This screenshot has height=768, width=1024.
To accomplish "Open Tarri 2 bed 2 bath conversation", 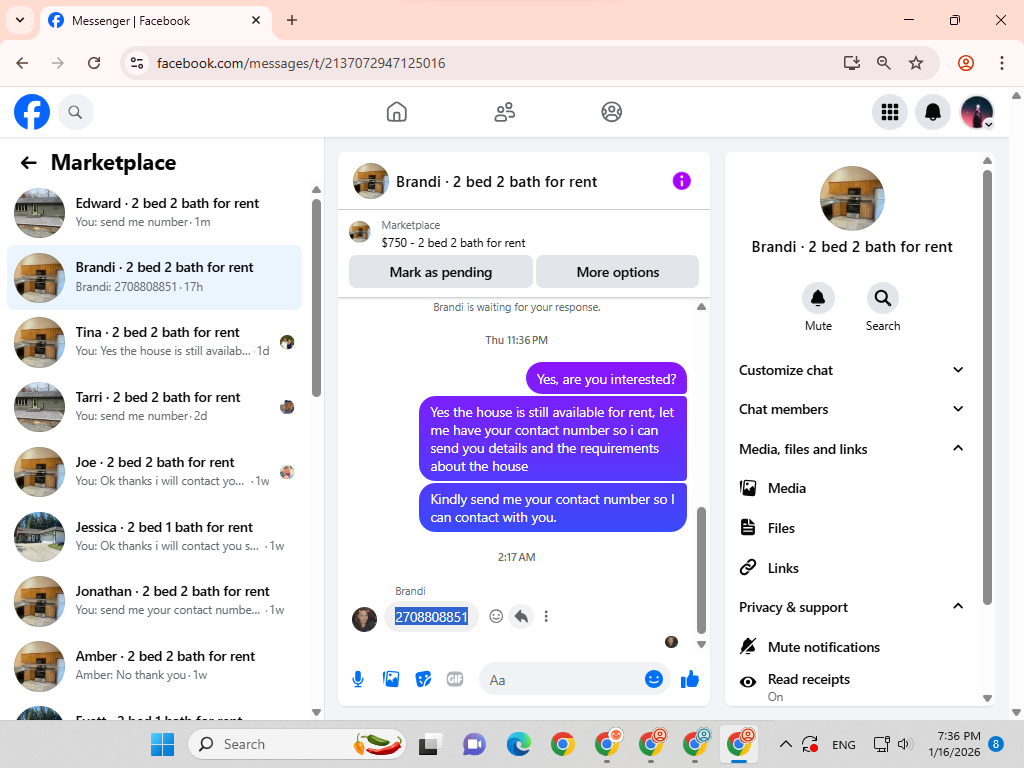I will coord(155,406).
